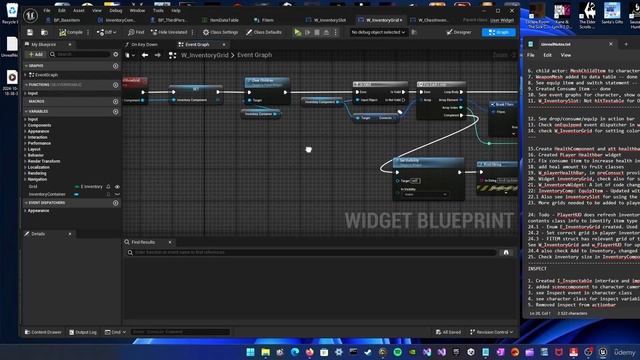640x360 pixels.
Task: Close the Find Results tab
Action: pos(170,242)
